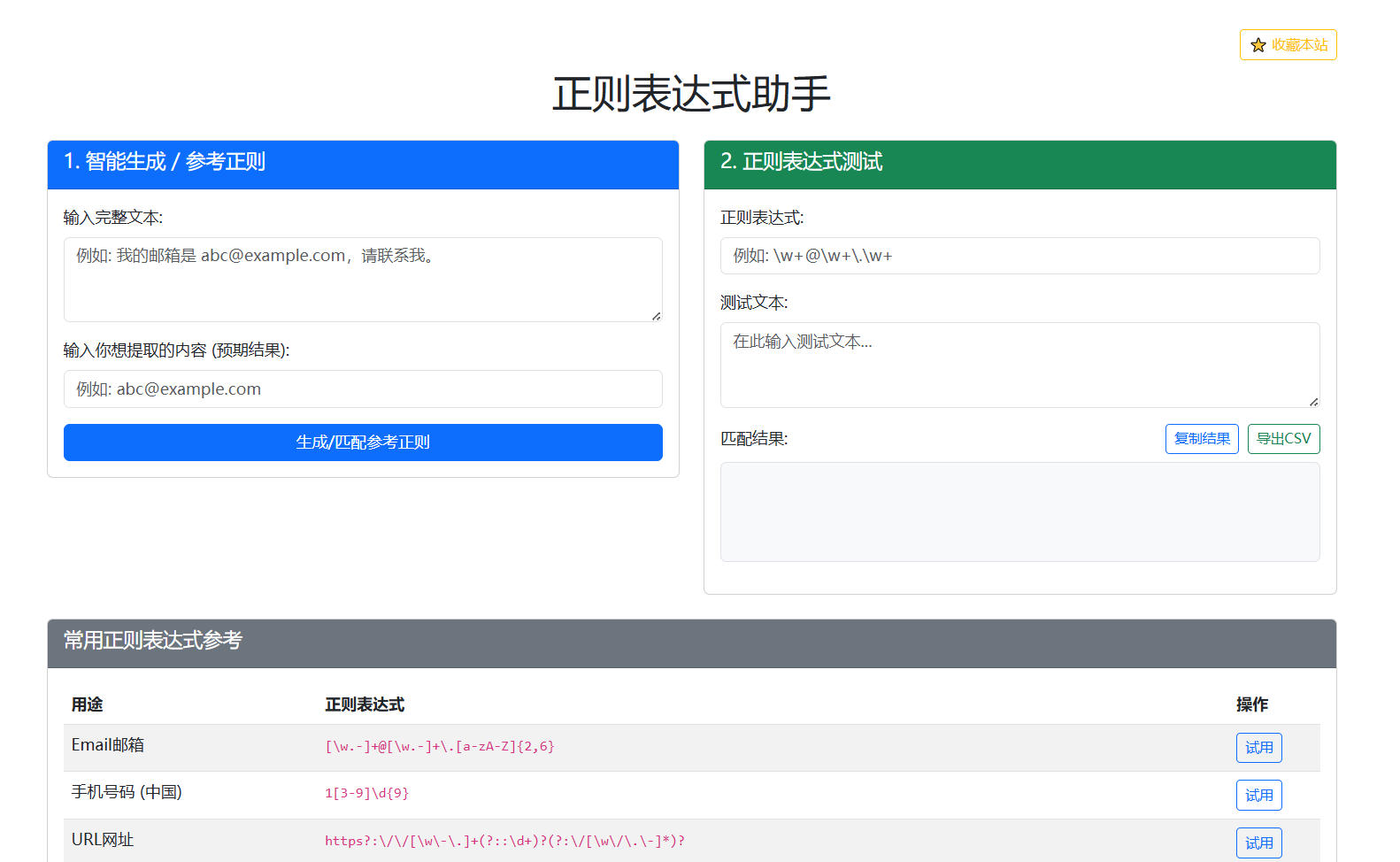
Task: Click 试用 for 手机号码 (中国) row
Action: pos(1258,796)
